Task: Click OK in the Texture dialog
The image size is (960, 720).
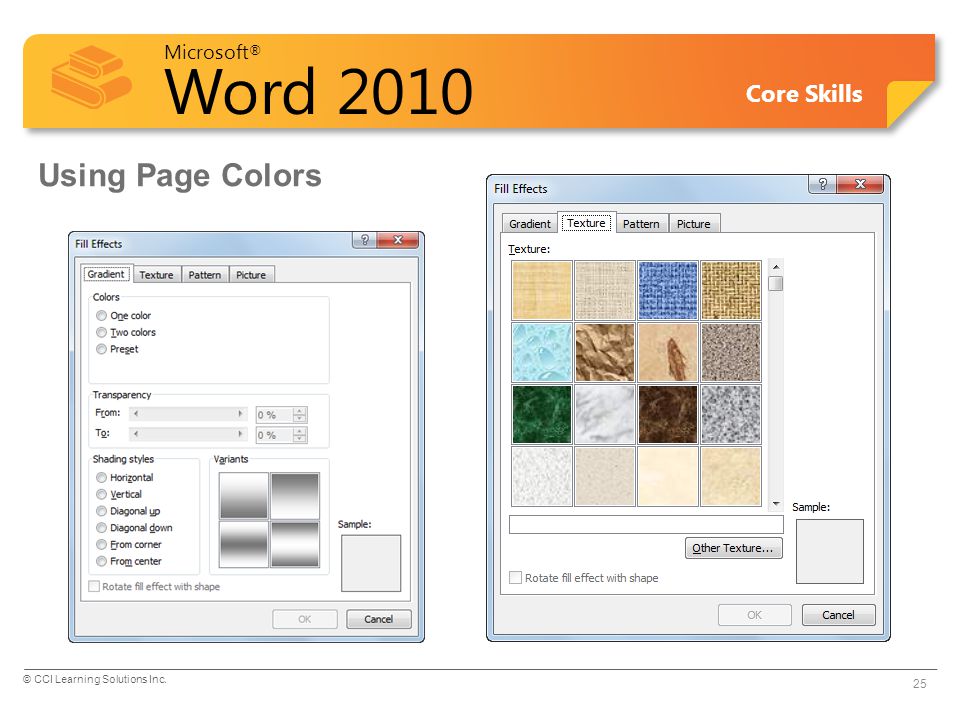Action: tap(754, 615)
